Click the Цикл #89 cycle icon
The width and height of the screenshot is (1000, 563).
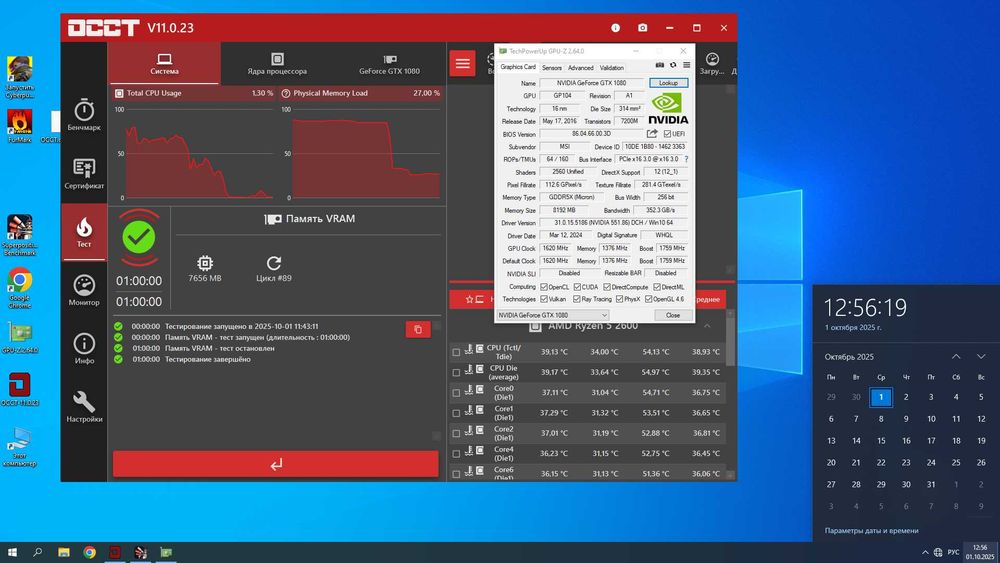(x=274, y=263)
